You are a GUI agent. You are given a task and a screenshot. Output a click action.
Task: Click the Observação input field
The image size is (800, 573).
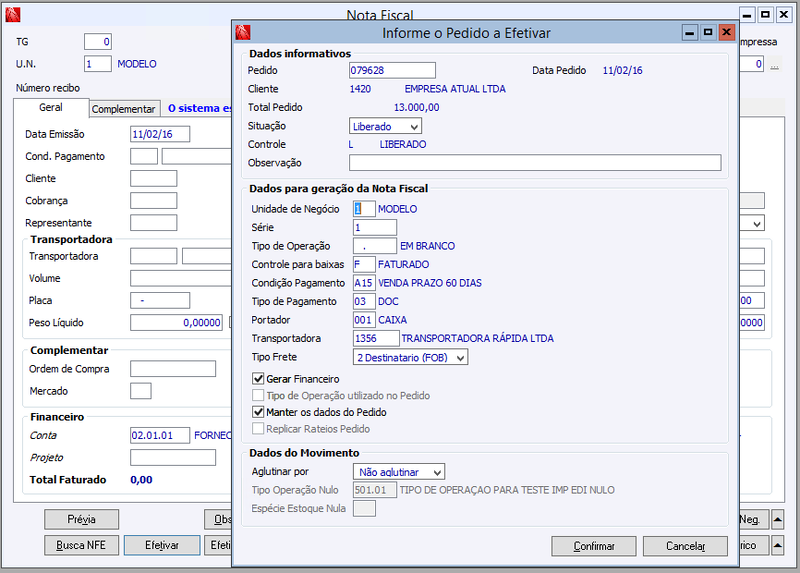click(x=535, y=163)
